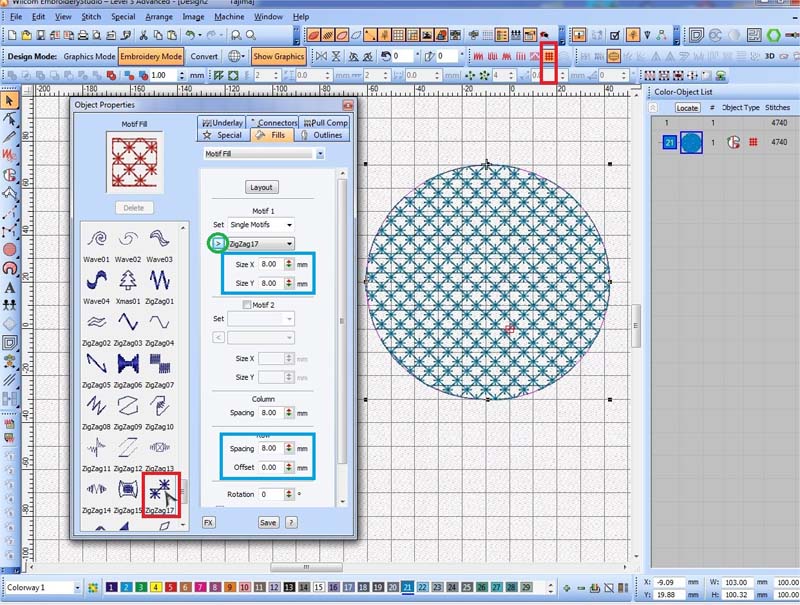Viewport: 800px width, 605px height.
Task: Switch to Graphics Mode
Action: 90,57
